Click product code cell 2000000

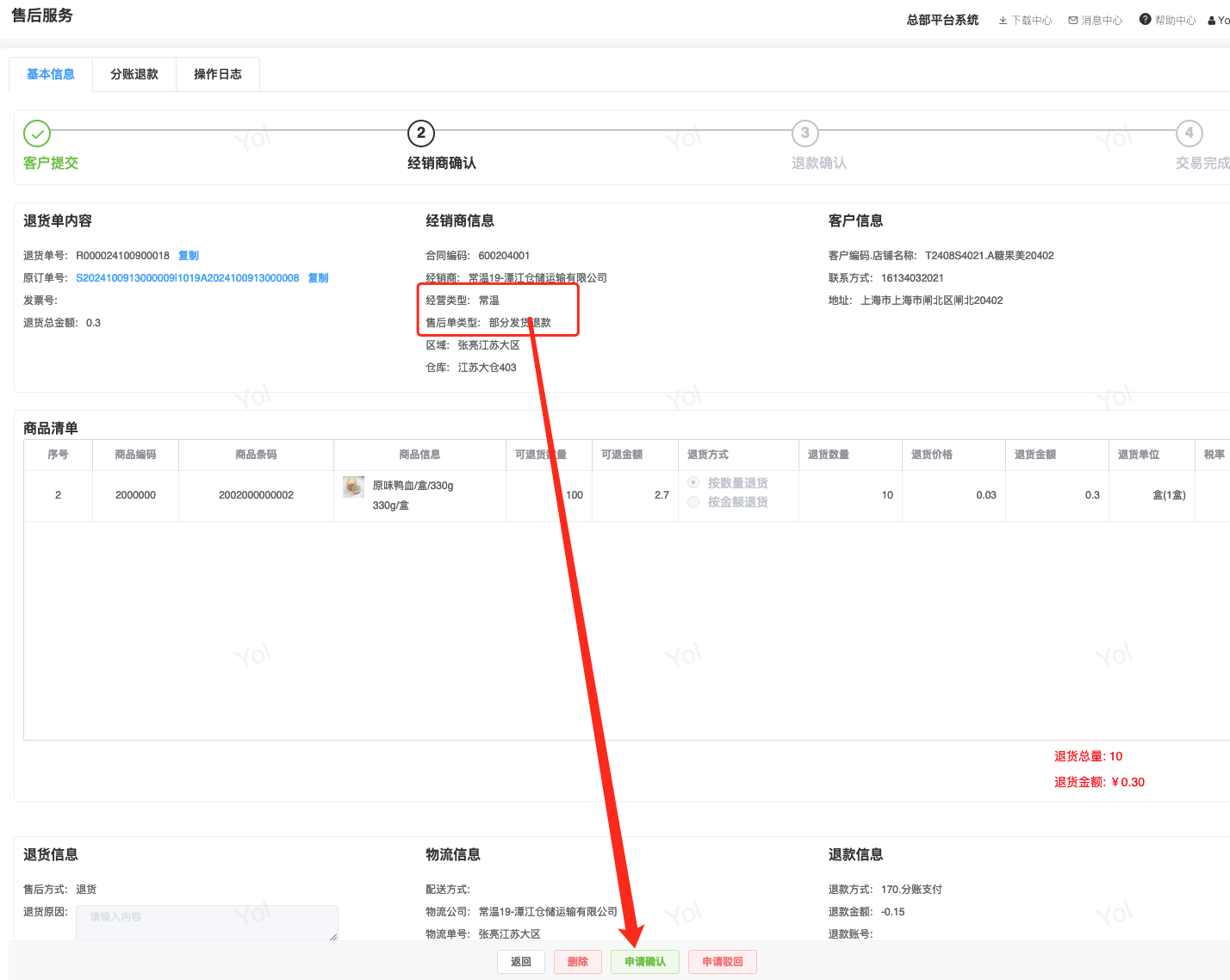(136, 495)
